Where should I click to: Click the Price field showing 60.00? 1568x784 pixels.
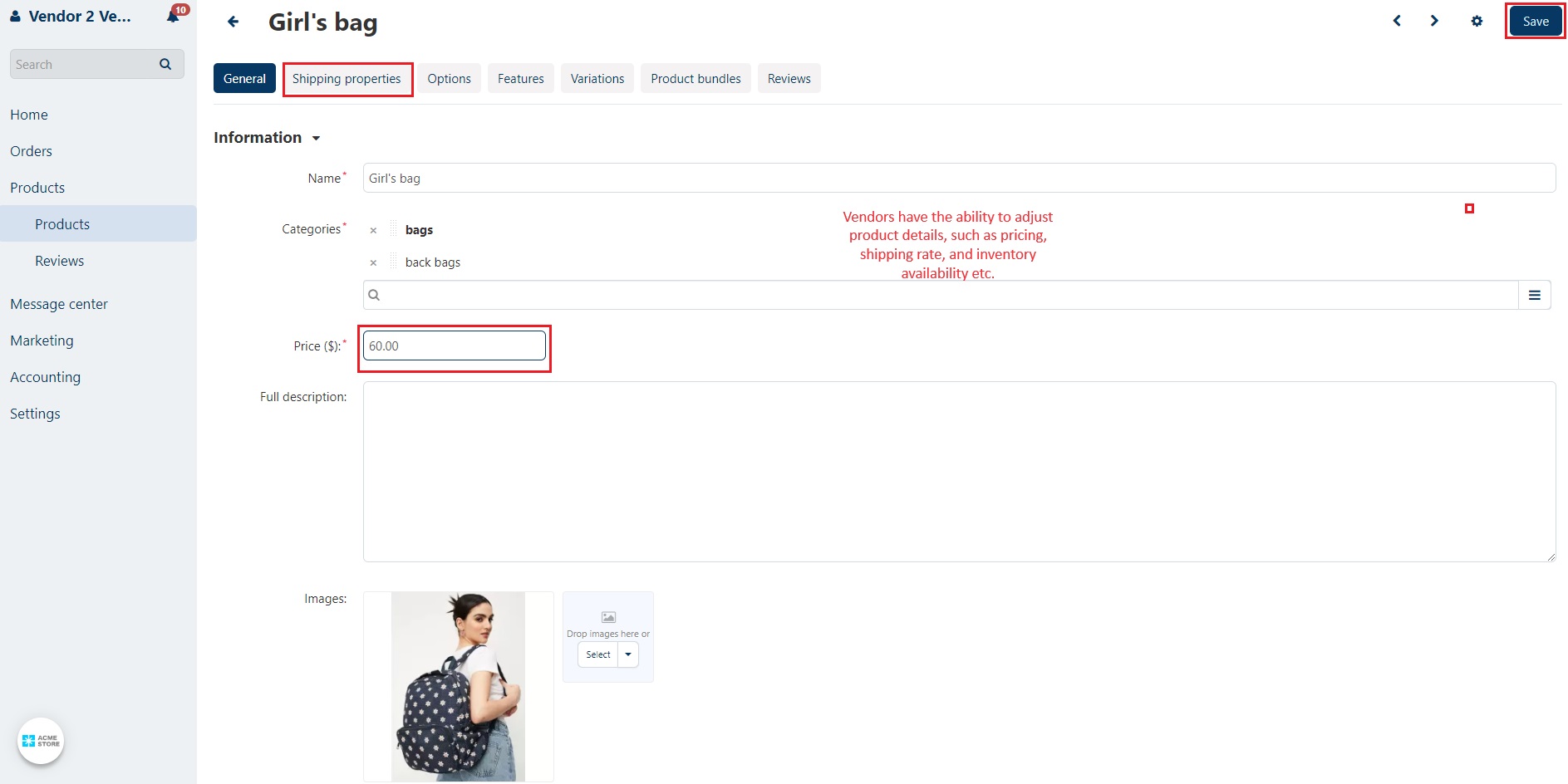click(455, 345)
